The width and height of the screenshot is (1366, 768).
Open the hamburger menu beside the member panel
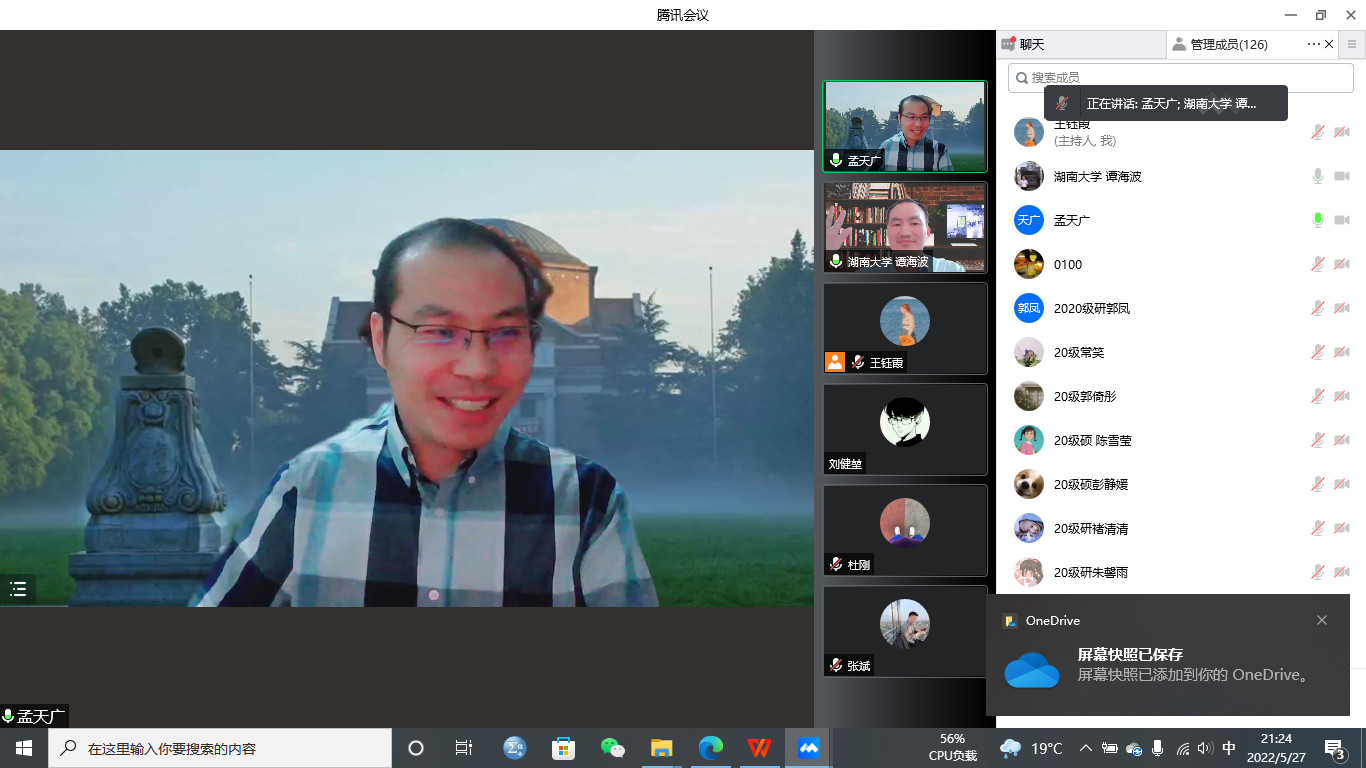tap(1352, 44)
